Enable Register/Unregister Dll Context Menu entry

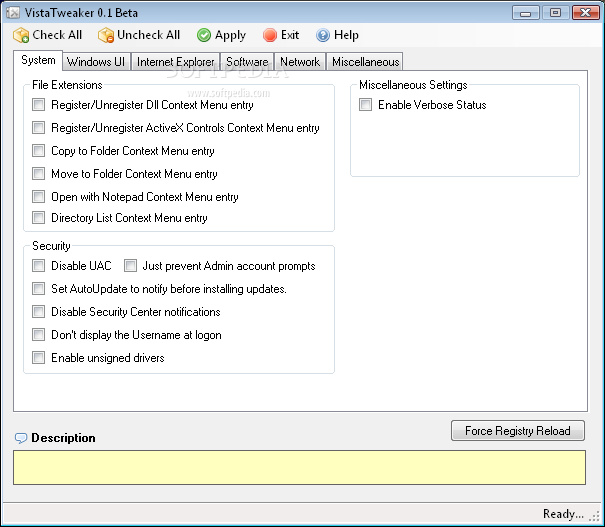pos(38,105)
